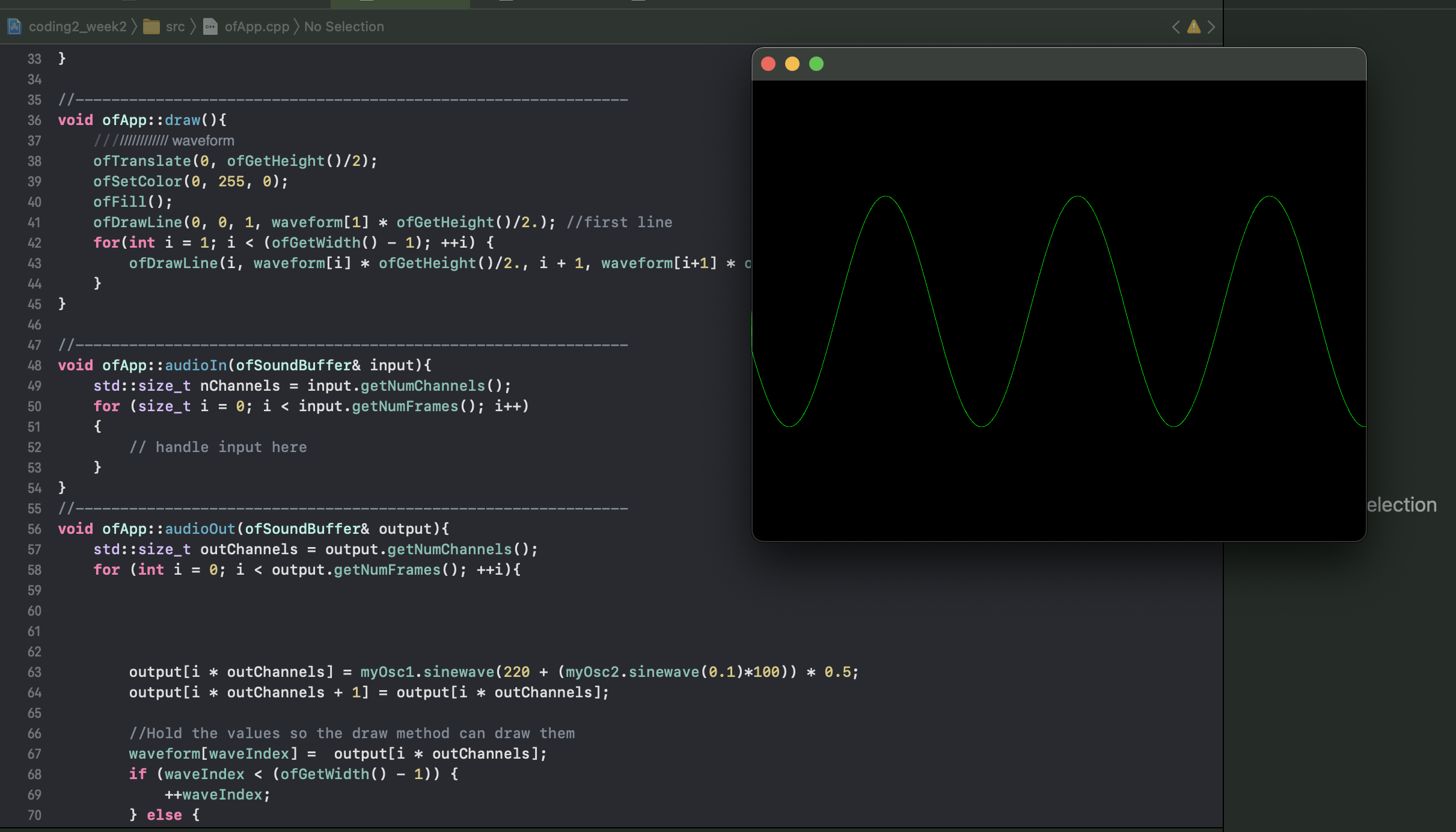Open the coding2_week2 breadcrumb dropdown
Screen dimensions: 1456x832
(78, 26)
